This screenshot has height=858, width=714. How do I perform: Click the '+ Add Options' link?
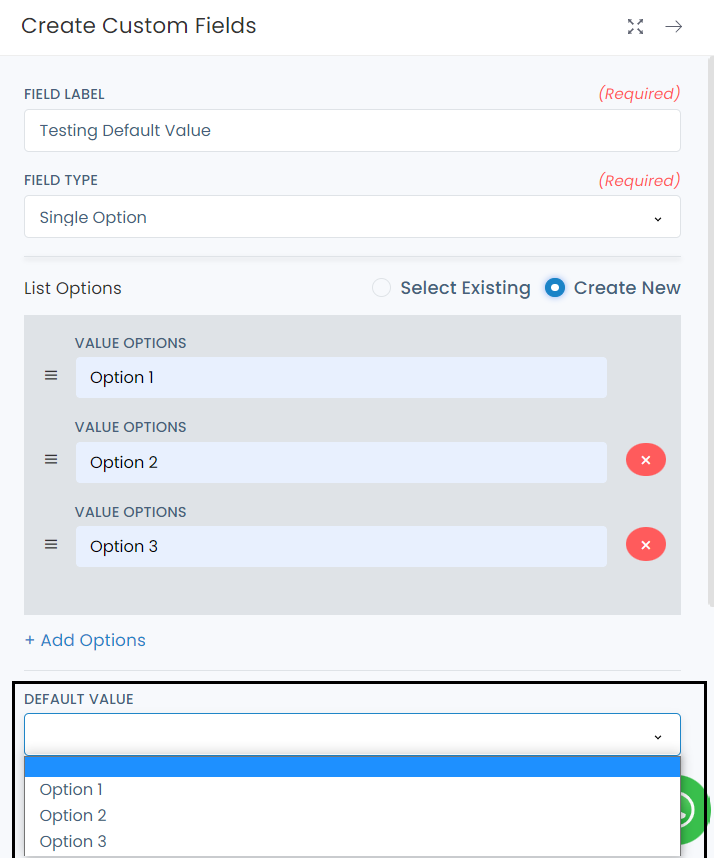coord(85,640)
